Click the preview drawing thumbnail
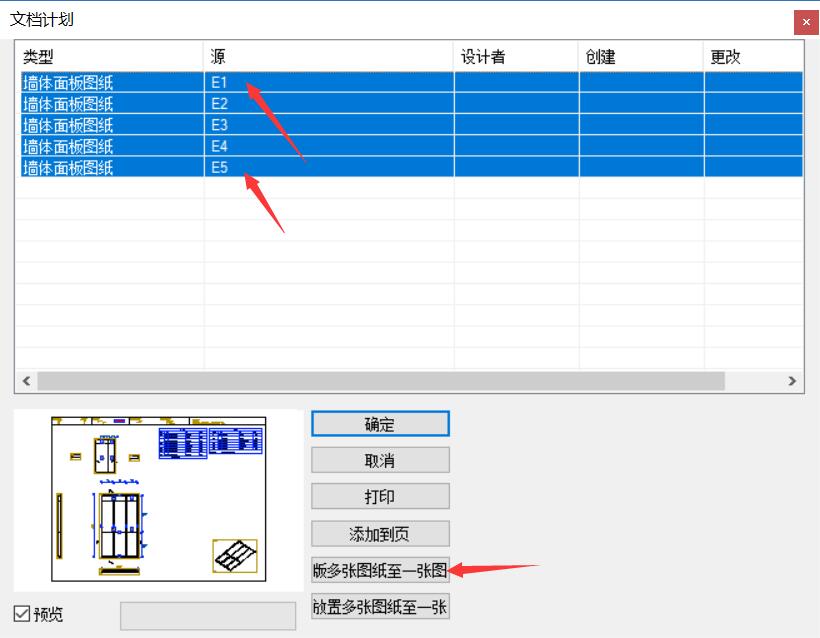Image resolution: width=820 pixels, height=638 pixels. coord(158,499)
